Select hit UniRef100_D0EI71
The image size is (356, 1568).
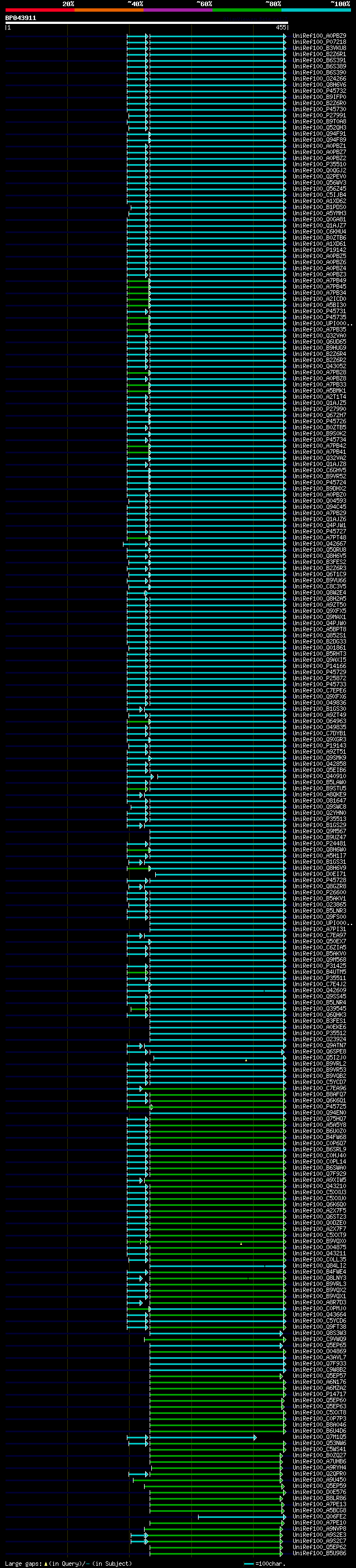(x=319, y=874)
